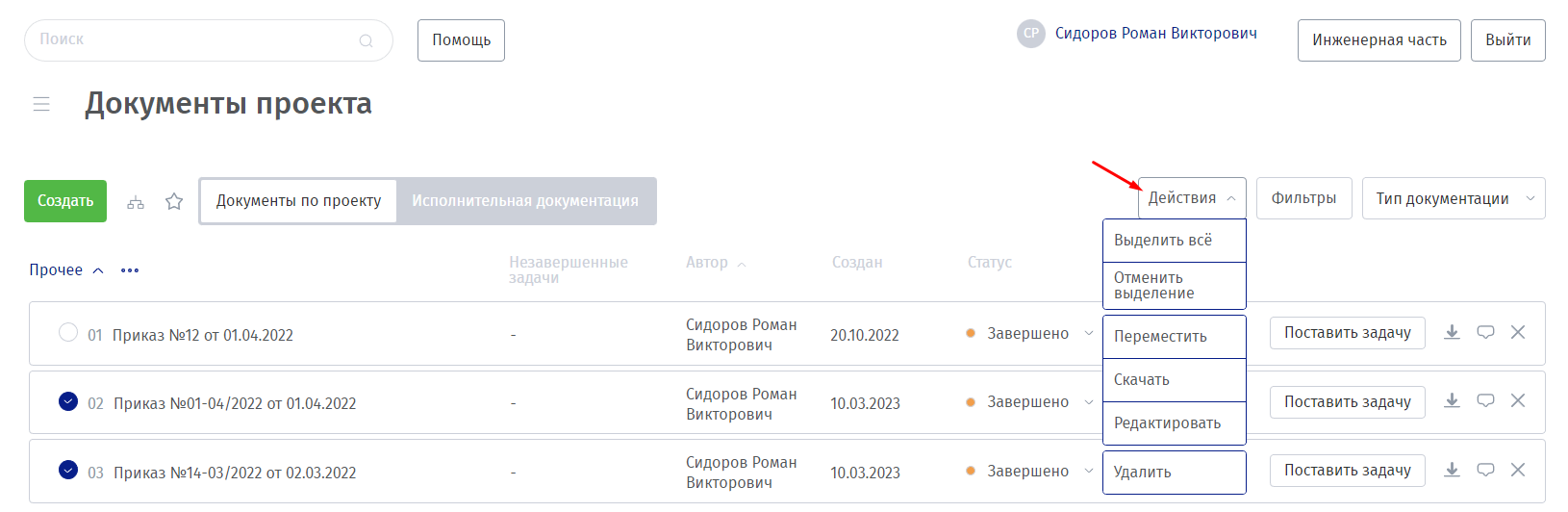This screenshot has height=512, width=1568.
Task: Open the Тип документации dropdown
Action: (x=1453, y=198)
